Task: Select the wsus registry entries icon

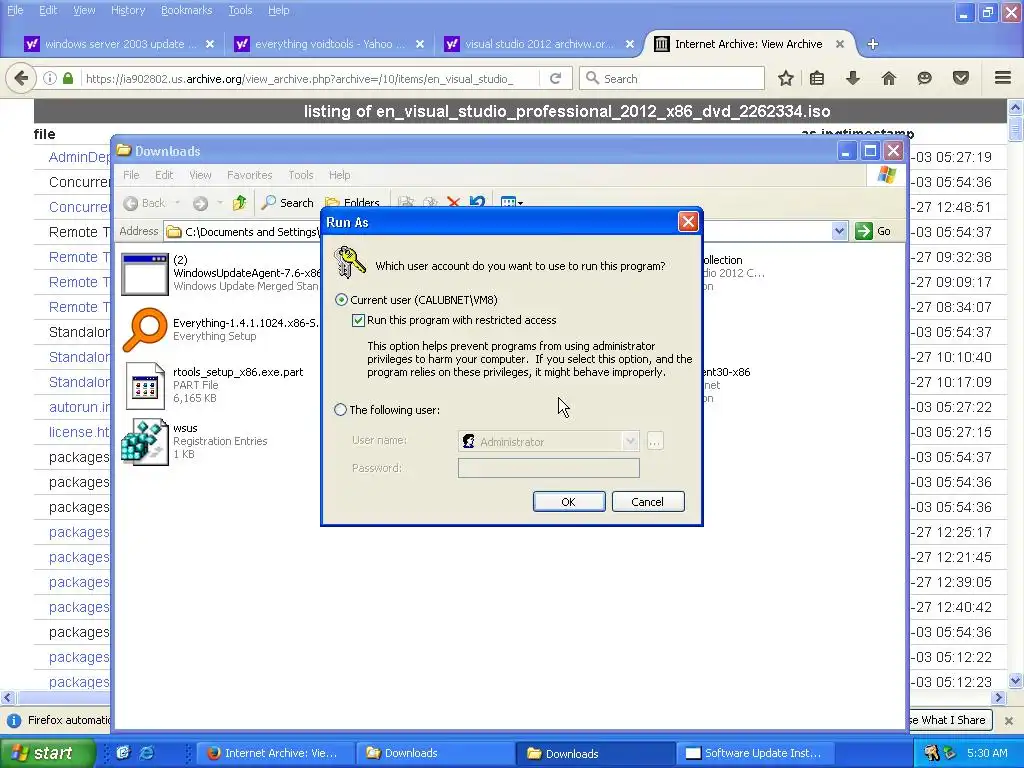Action: click(145, 442)
